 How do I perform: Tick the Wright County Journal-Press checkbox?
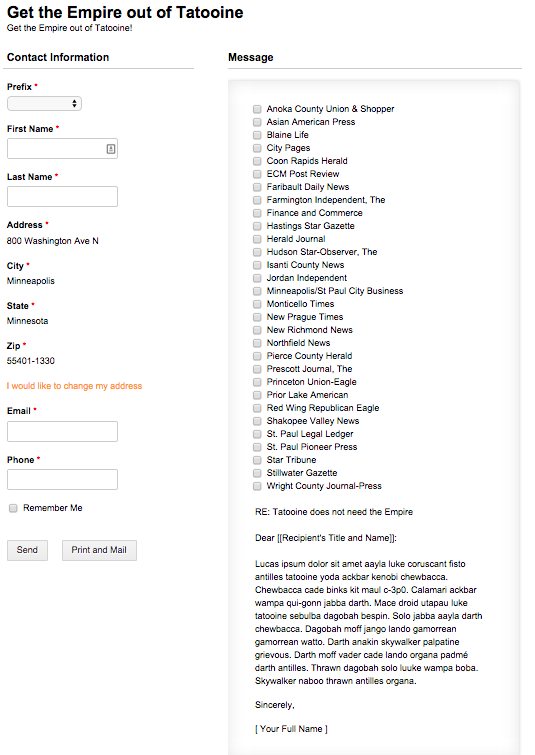(257, 486)
